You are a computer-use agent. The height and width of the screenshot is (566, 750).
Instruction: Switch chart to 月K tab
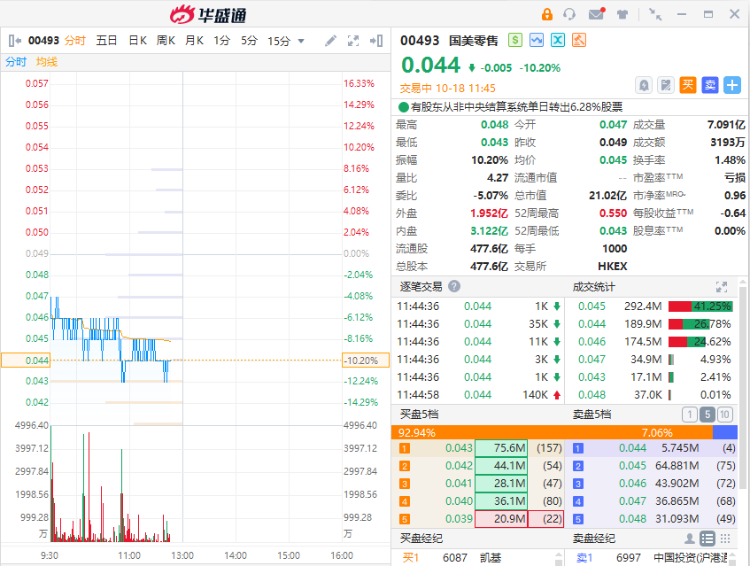point(194,41)
